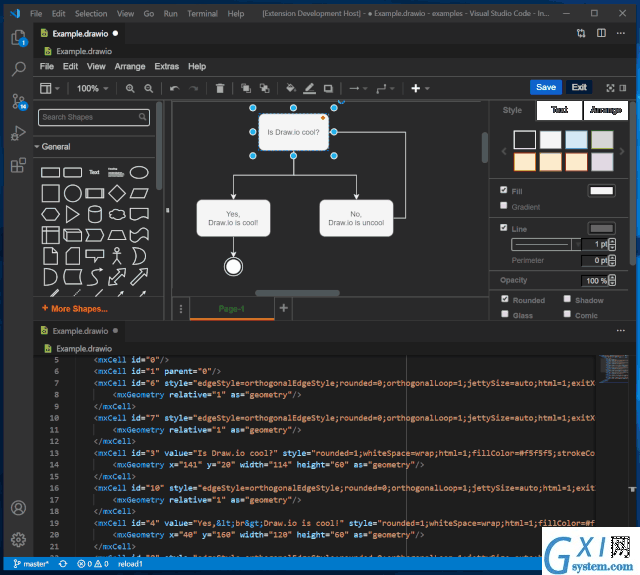Open the fill color bucket tool
Screen dimensions: 640x575
[291, 88]
